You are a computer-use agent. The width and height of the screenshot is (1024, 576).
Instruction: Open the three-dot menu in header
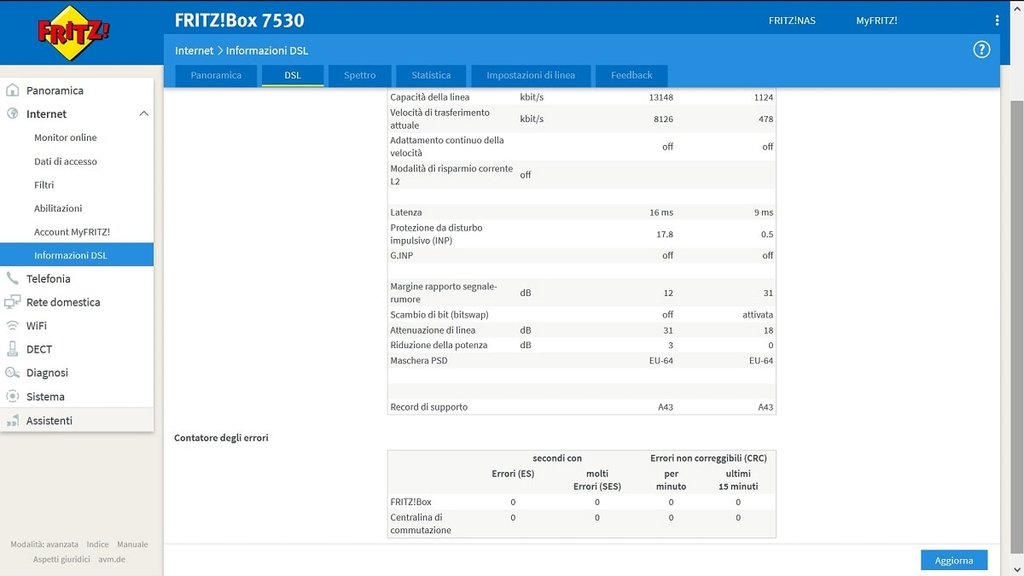pos(997,20)
